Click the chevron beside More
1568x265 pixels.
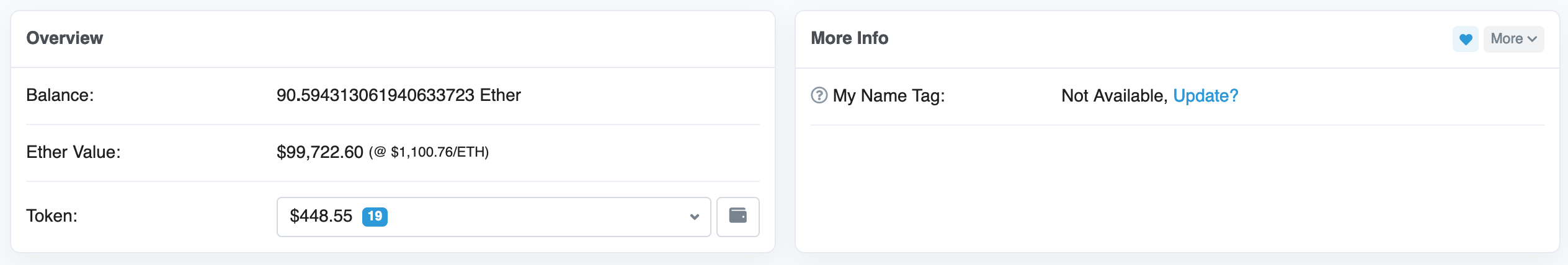click(x=1532, y=39)
